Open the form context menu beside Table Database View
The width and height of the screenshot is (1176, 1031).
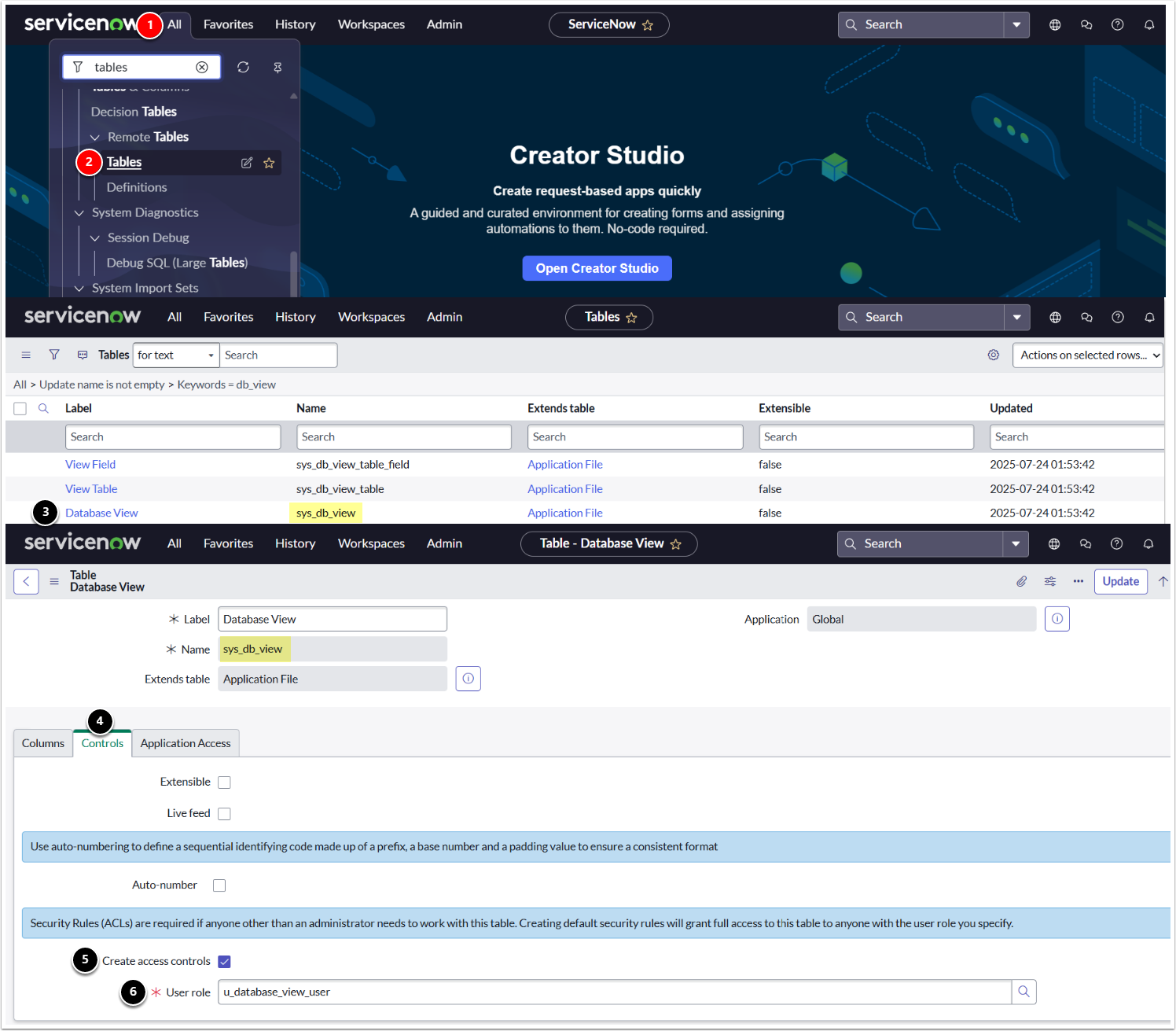[x=54, y=582]
